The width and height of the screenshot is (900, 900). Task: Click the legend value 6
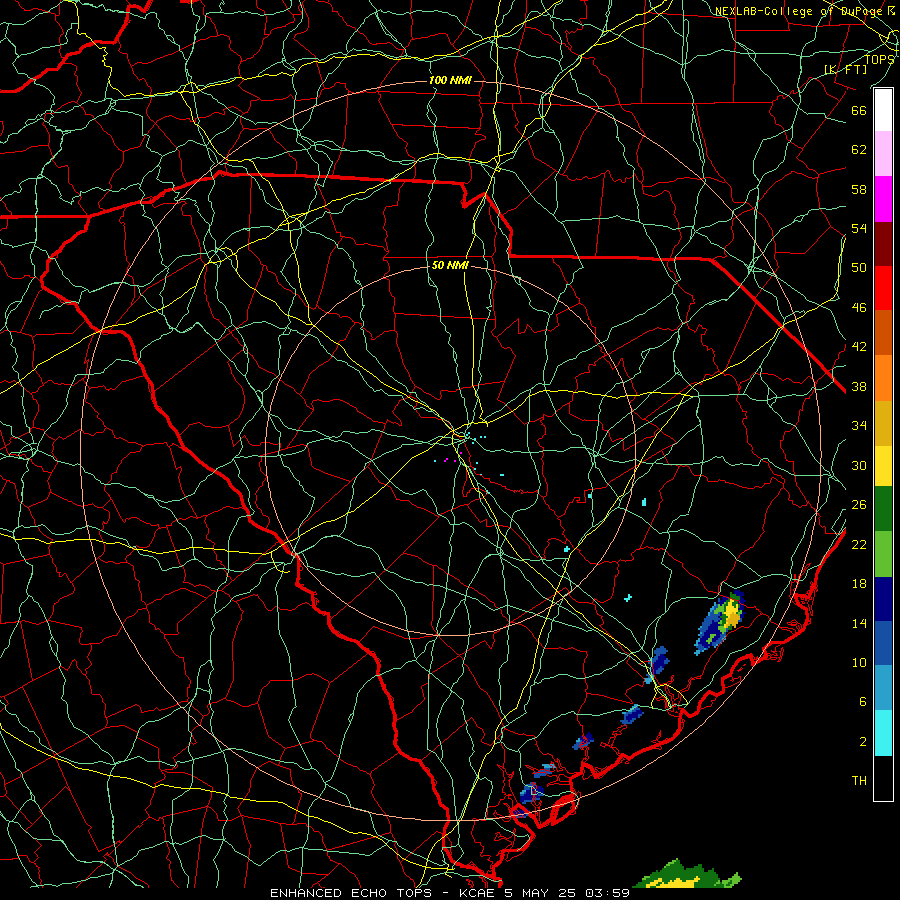tap(863, 702)
